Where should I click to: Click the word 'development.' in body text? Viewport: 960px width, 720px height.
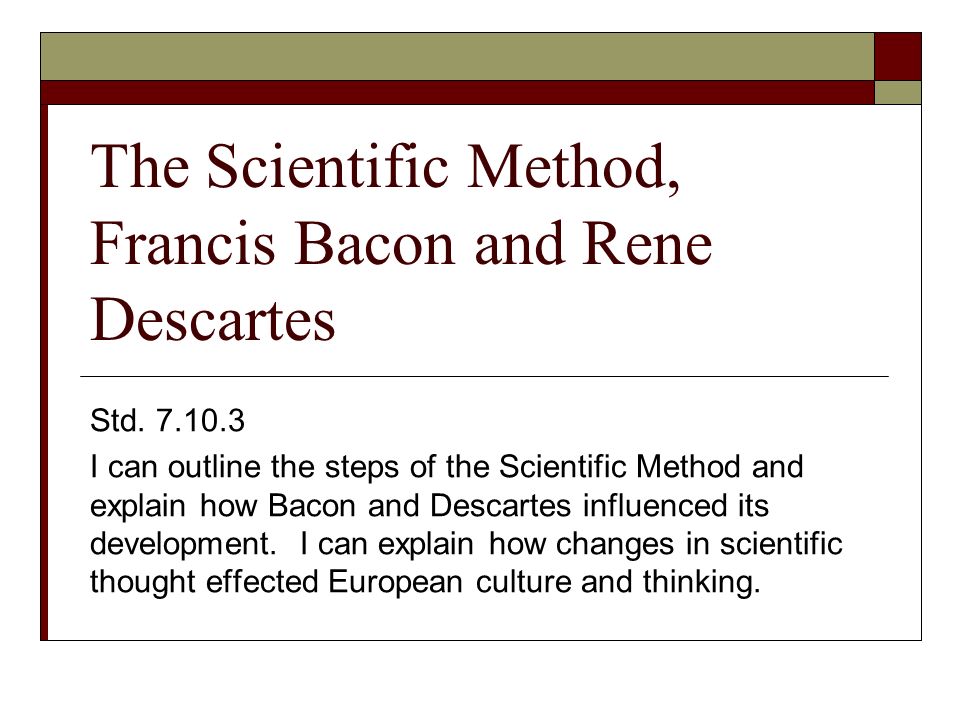click(x=183, y=544)
